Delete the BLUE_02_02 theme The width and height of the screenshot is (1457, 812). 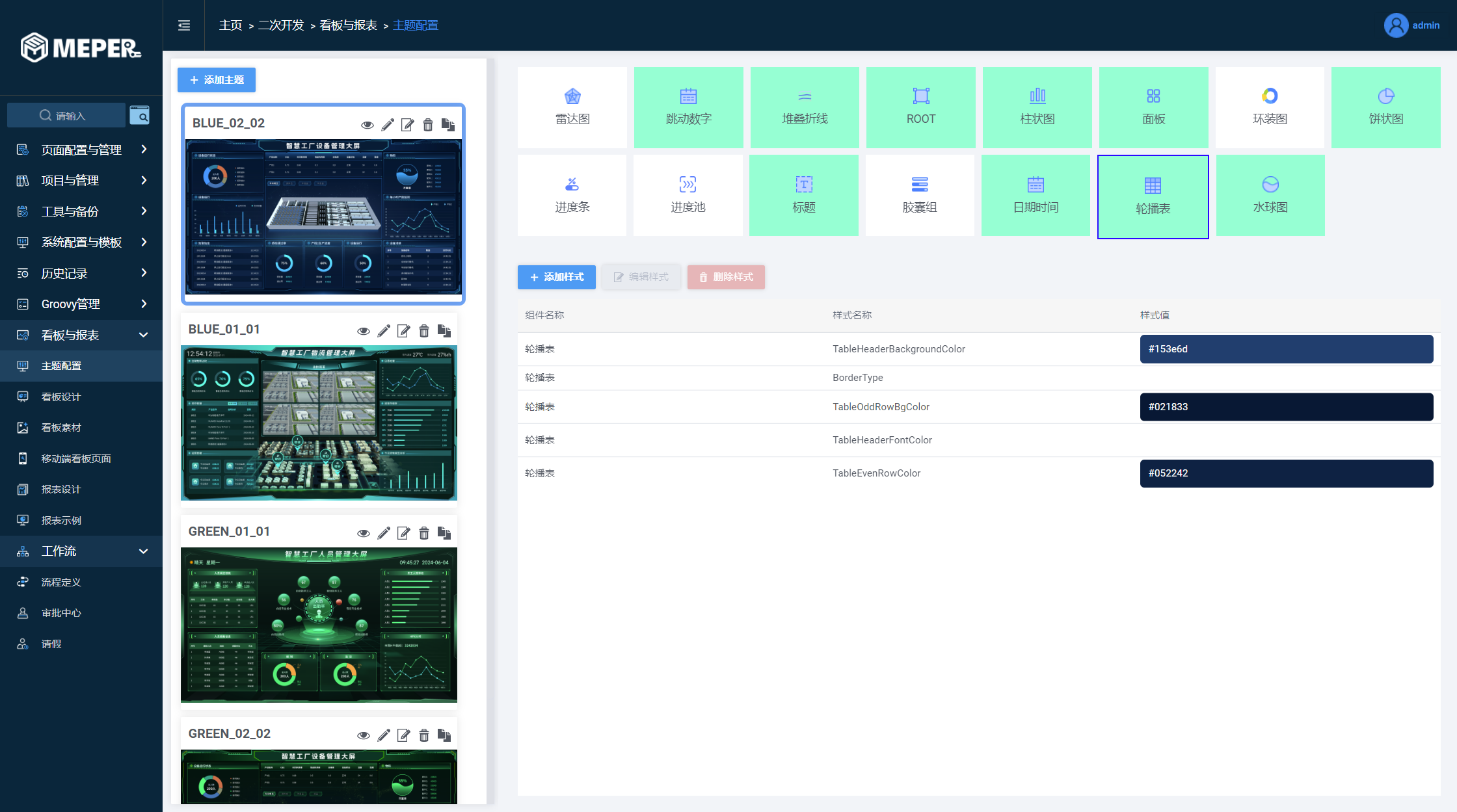click(x=428, y=124)
